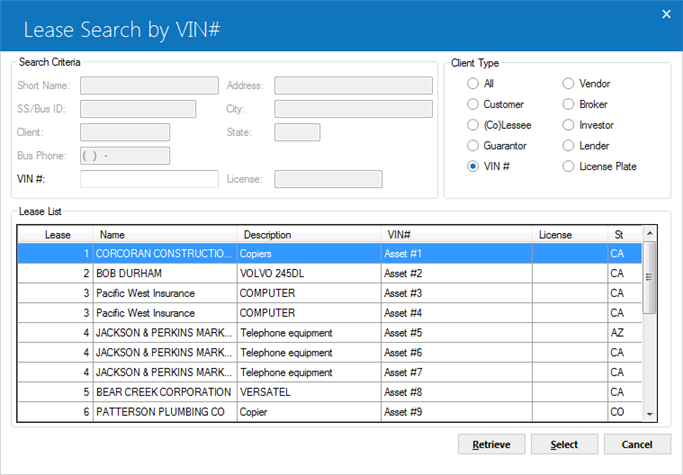Close the Lease Search by VIN# dialog
Viewport: 683px width, 475px height.
[x=666, y=14]
